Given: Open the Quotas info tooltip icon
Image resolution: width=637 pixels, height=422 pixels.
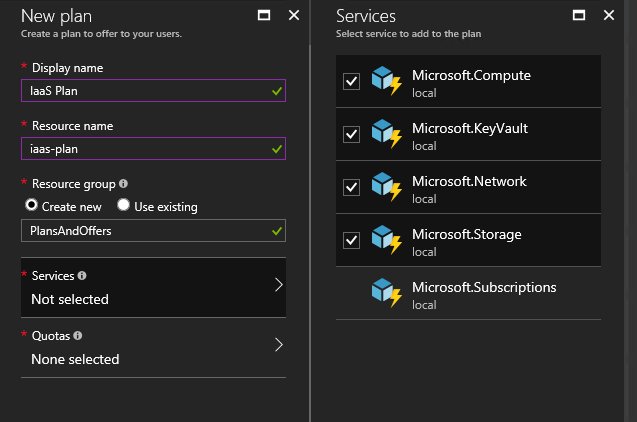Looking at the screenshot, I should click(78, 336).
